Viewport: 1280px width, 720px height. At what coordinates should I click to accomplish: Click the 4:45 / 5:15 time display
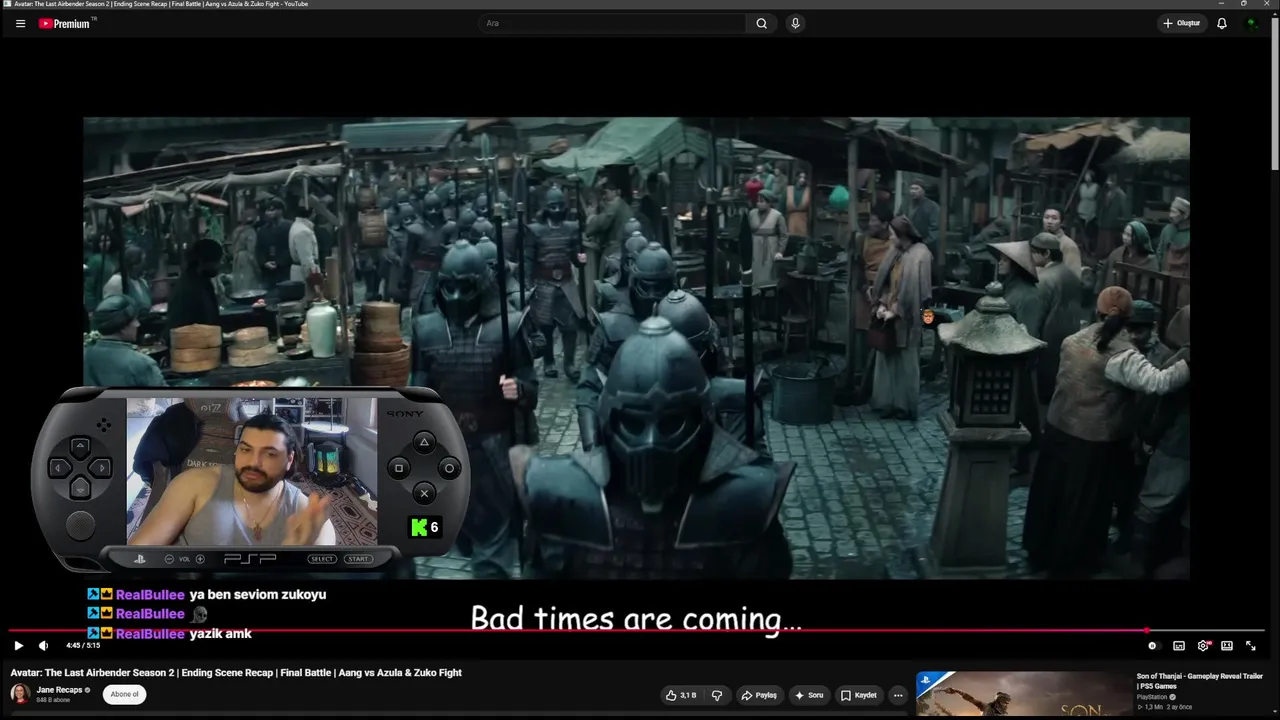click(x=83, y=646)
